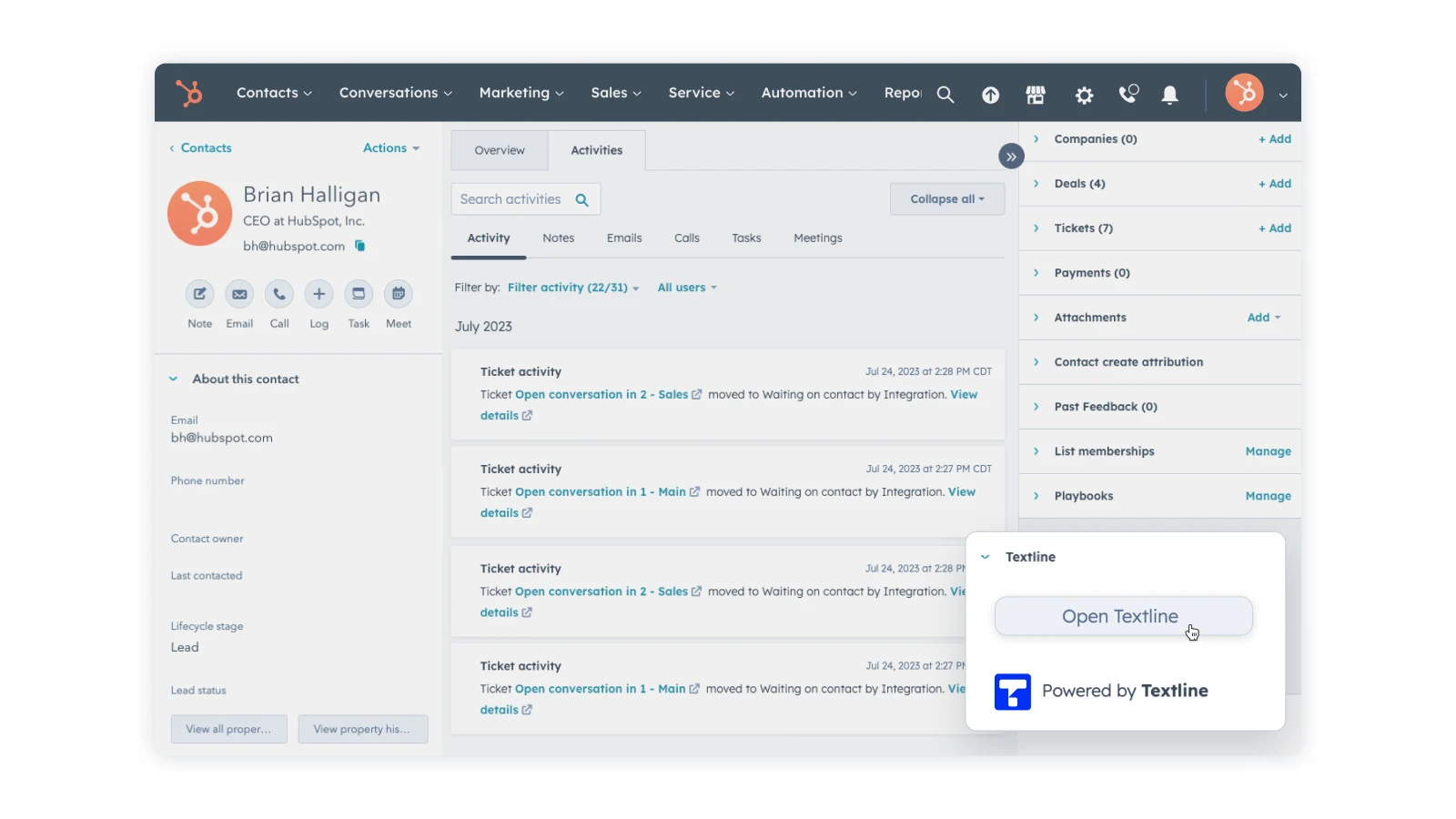Click the calling phone icon in navbar
The width and height of the screenshot is (1456, 819).
[1128, 94]
